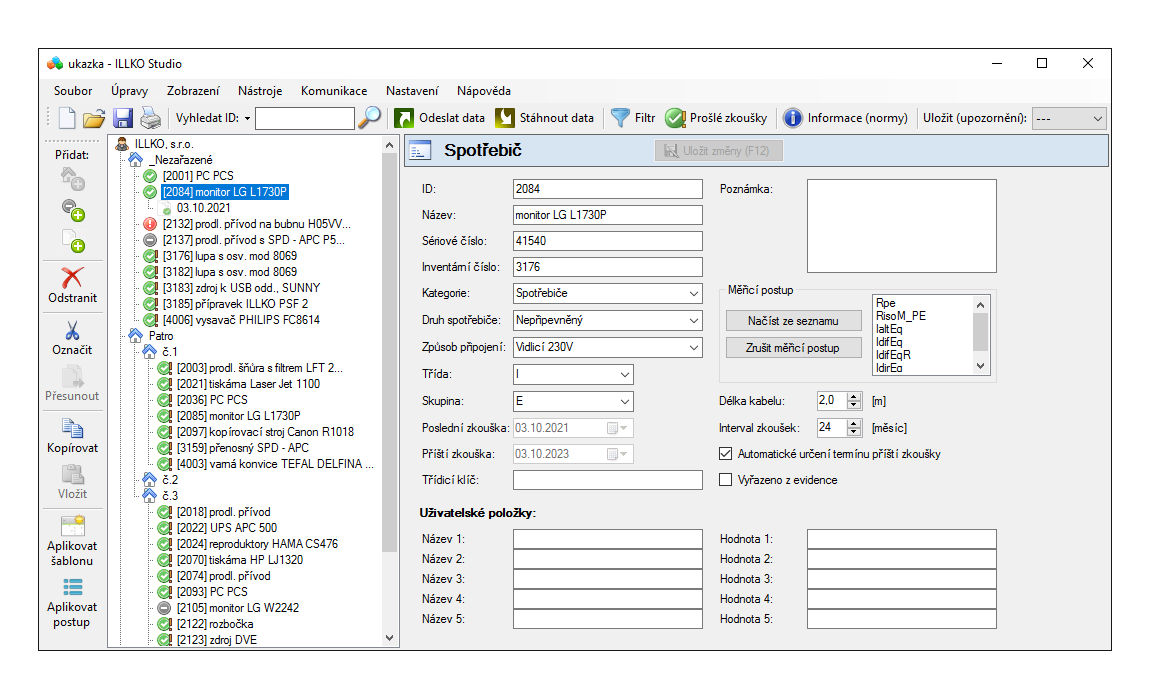
Task: Toggle Vyřazeno z evidence checkbox
Action: tap(725, 480)
